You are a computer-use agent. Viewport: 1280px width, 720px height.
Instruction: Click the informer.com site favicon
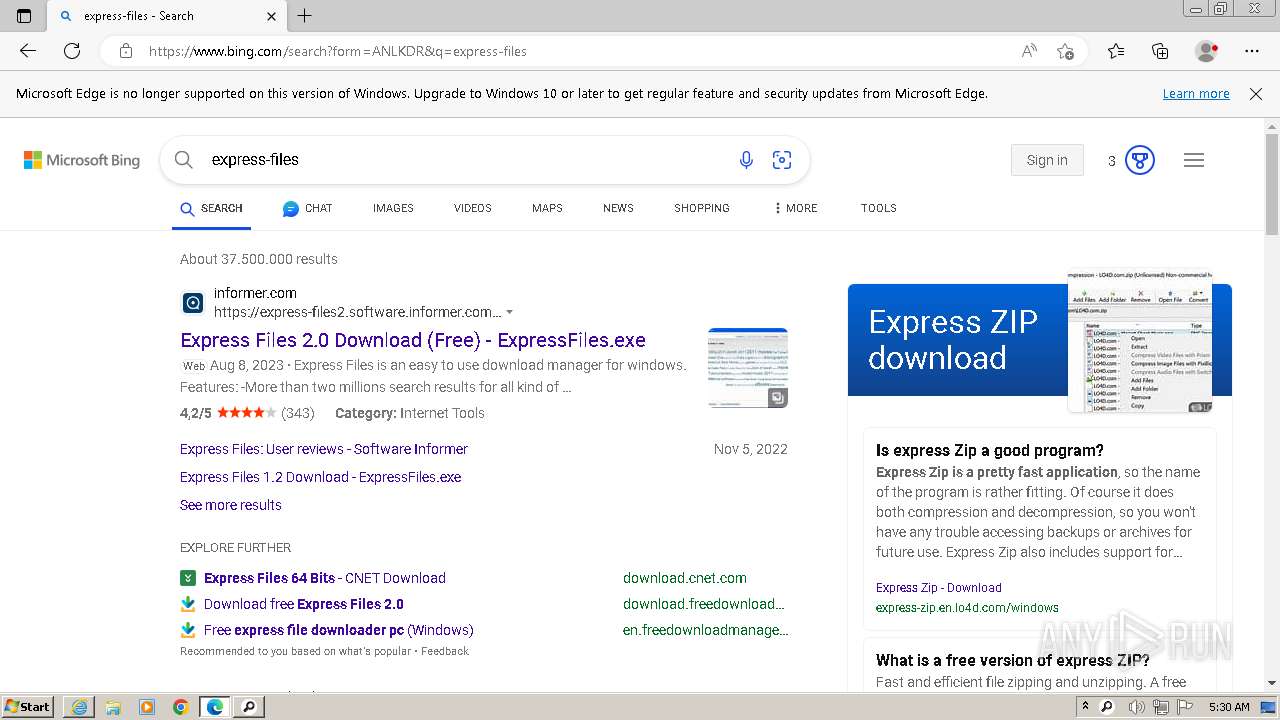tap(193, 302)
